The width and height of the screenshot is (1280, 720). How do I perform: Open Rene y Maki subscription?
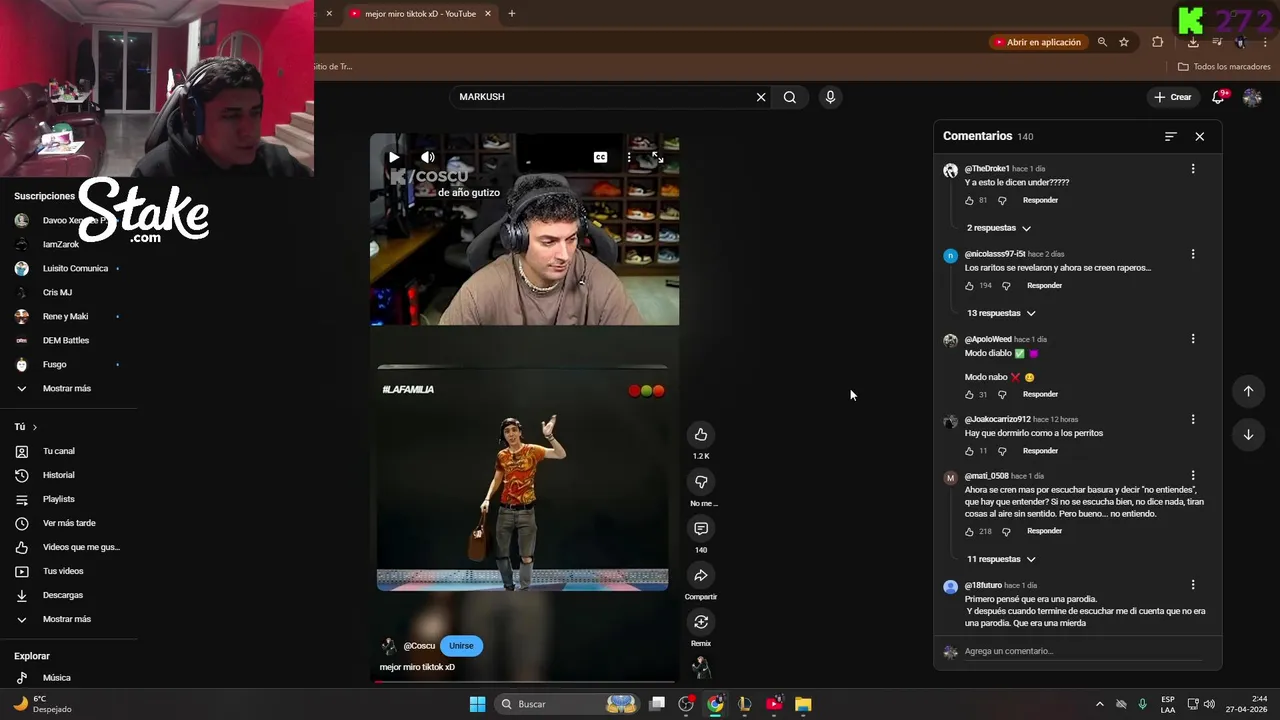(66, 316)
